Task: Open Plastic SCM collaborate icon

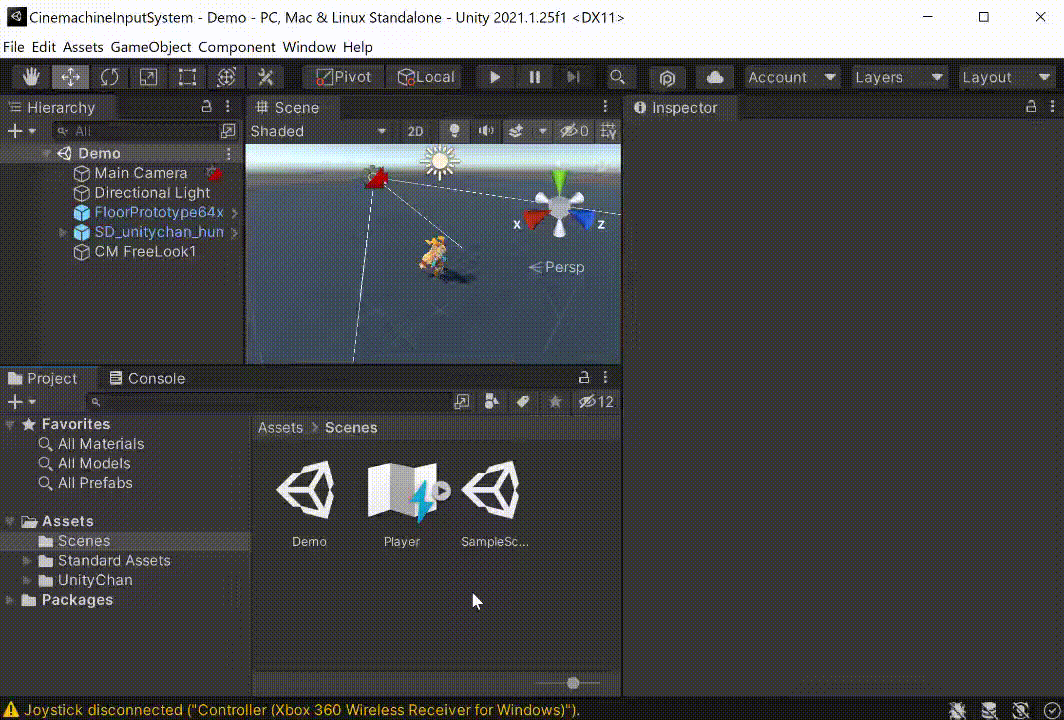Action: pyautogui.click(x=667, y=78)
